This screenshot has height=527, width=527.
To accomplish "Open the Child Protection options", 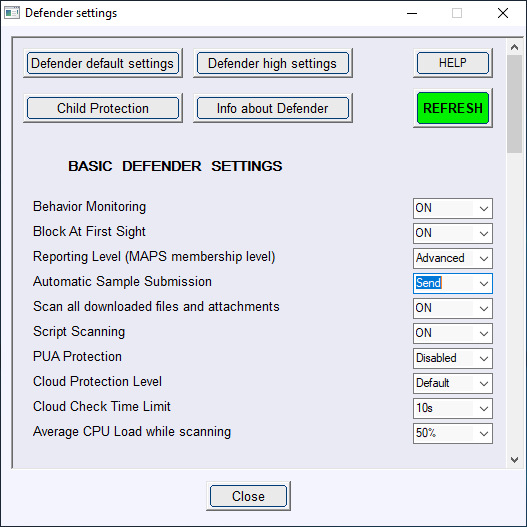I will click(103, 108).
